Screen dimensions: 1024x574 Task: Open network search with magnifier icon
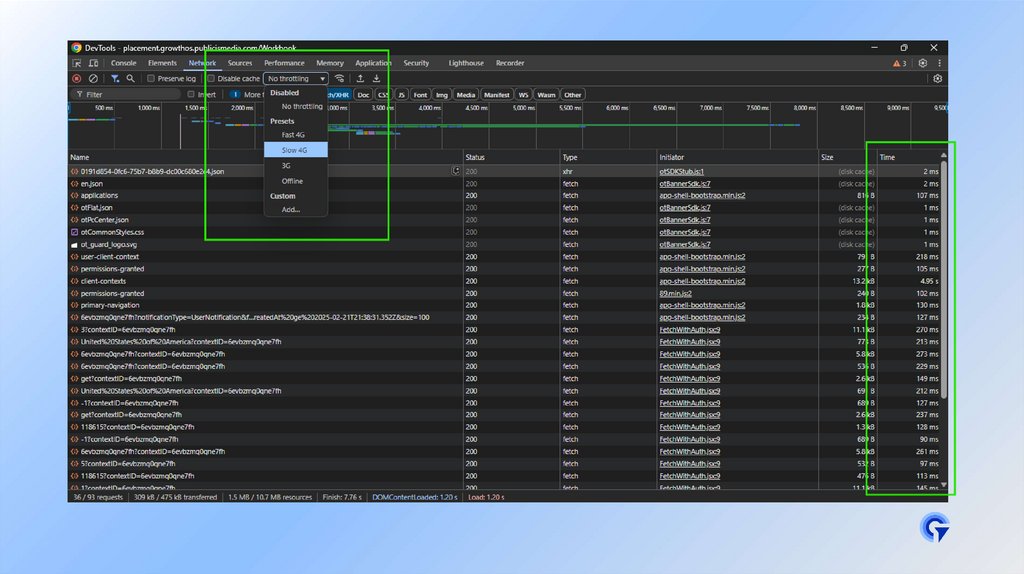[x=131, y=78]
